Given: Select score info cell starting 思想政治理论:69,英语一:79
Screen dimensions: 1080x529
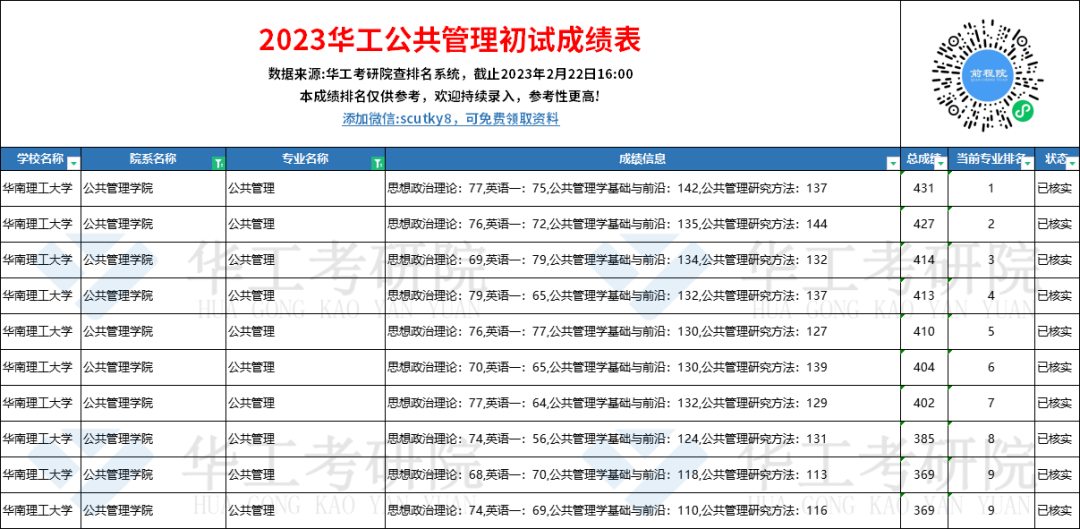Looking at the screenshot, I should point(643,260).
